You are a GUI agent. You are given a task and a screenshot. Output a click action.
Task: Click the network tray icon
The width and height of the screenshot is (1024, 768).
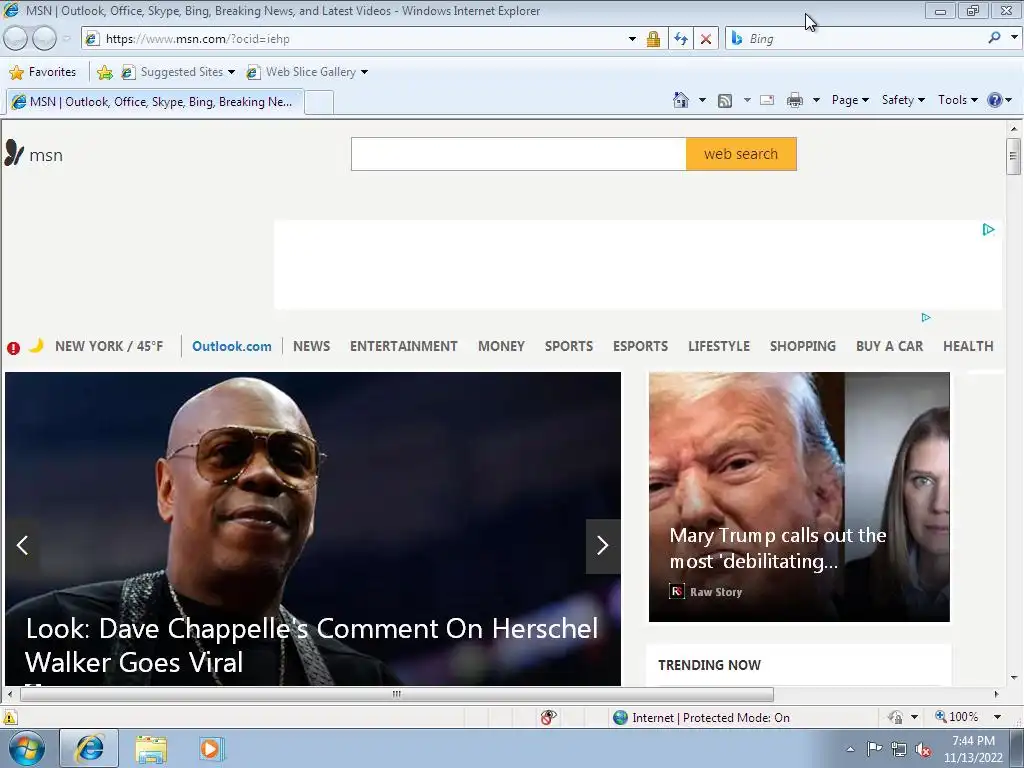coord(899,749)
